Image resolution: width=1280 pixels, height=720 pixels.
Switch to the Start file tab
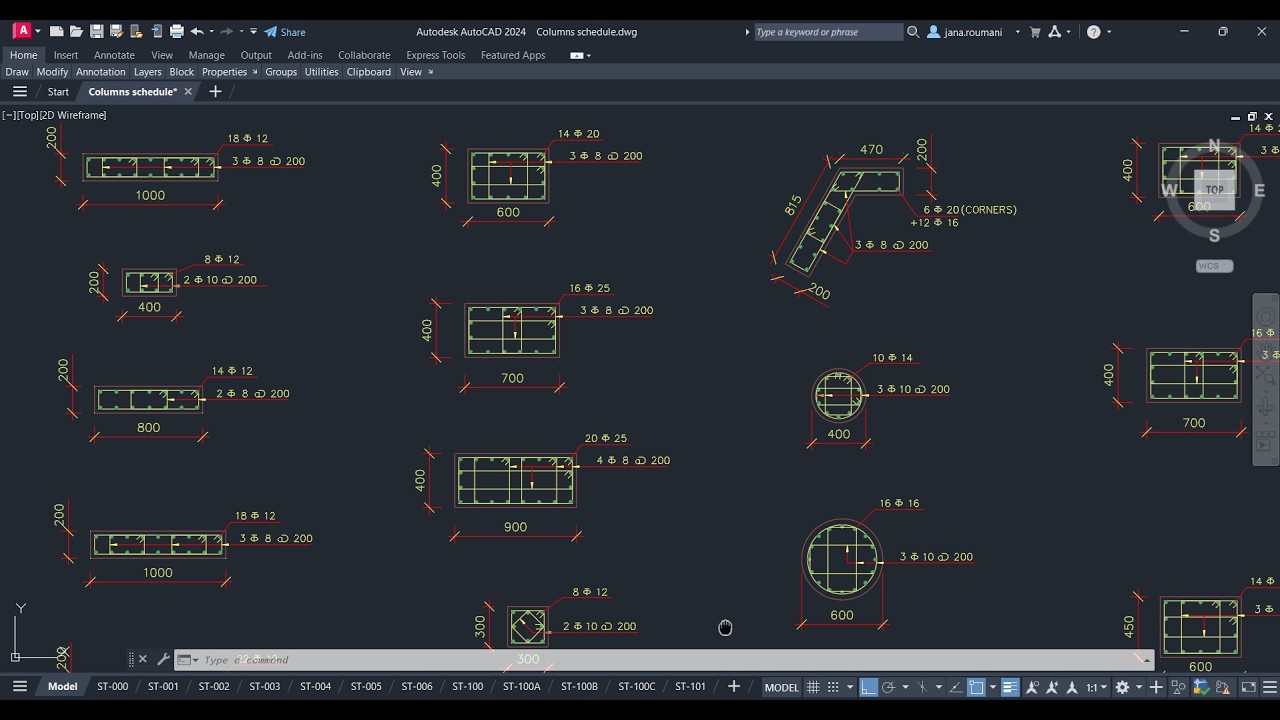click(x=58, y=92)
